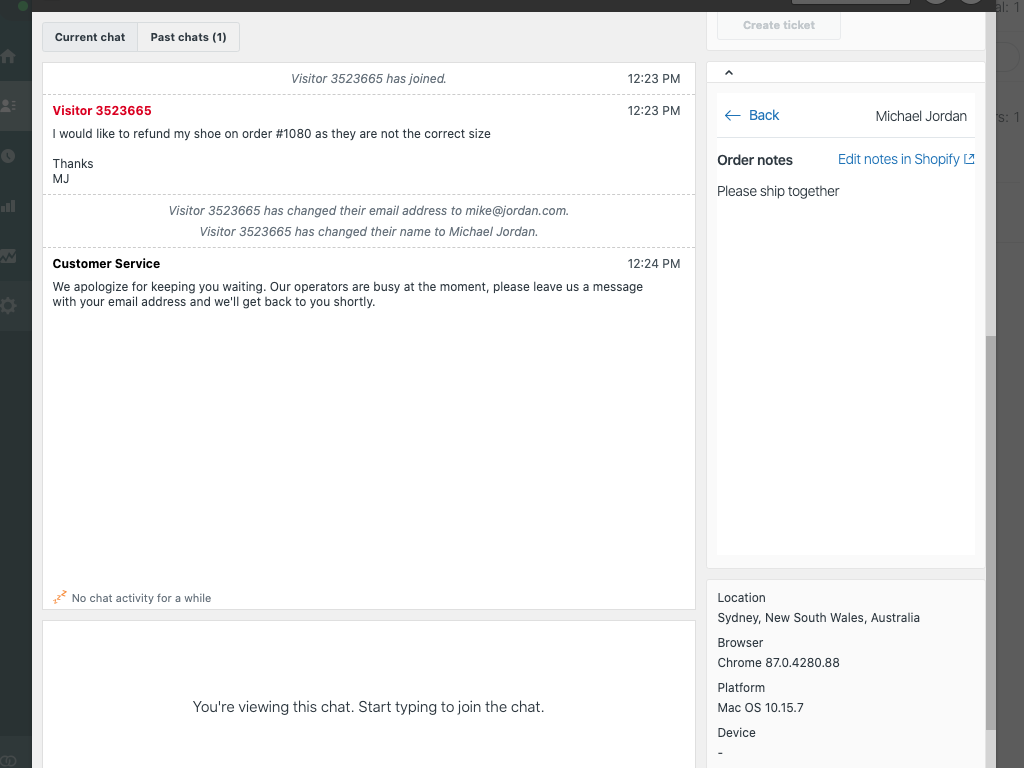Open the Analytics bar chart icon
This screenshot has width=1024, height=768.
9,206
